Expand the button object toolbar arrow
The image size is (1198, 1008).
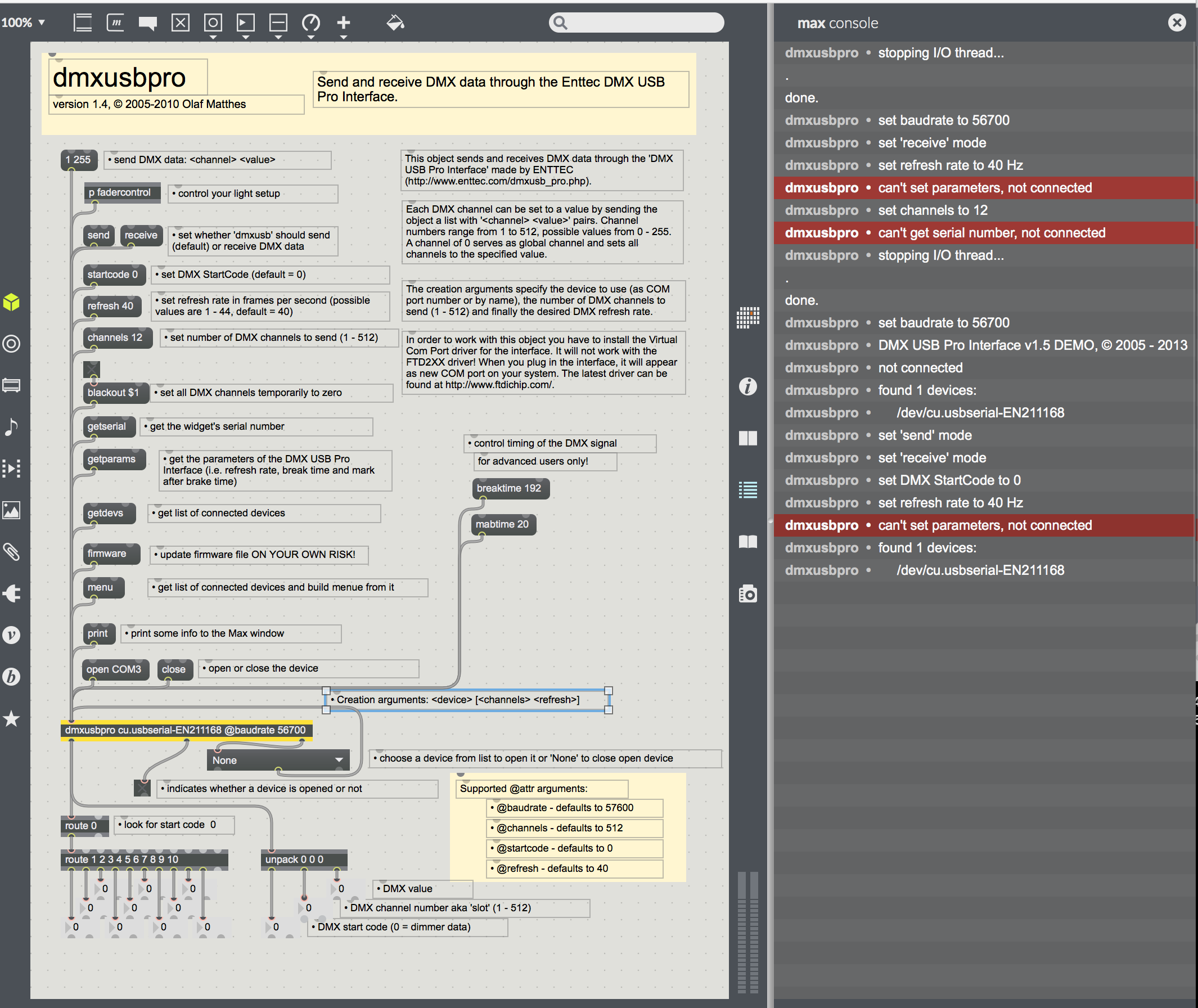pos(213,38)
